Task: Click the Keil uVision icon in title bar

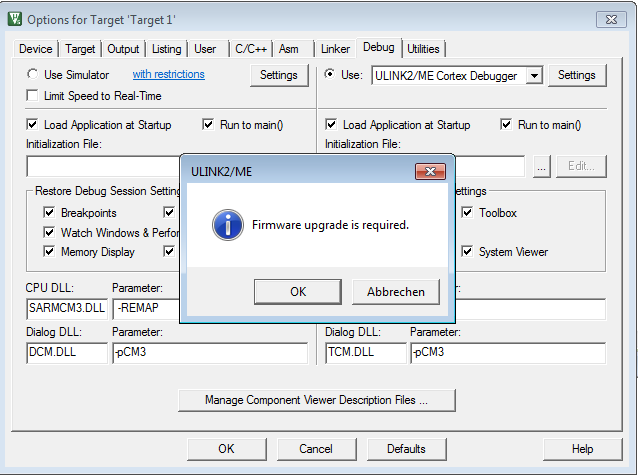Action: (x=15, y=19)
